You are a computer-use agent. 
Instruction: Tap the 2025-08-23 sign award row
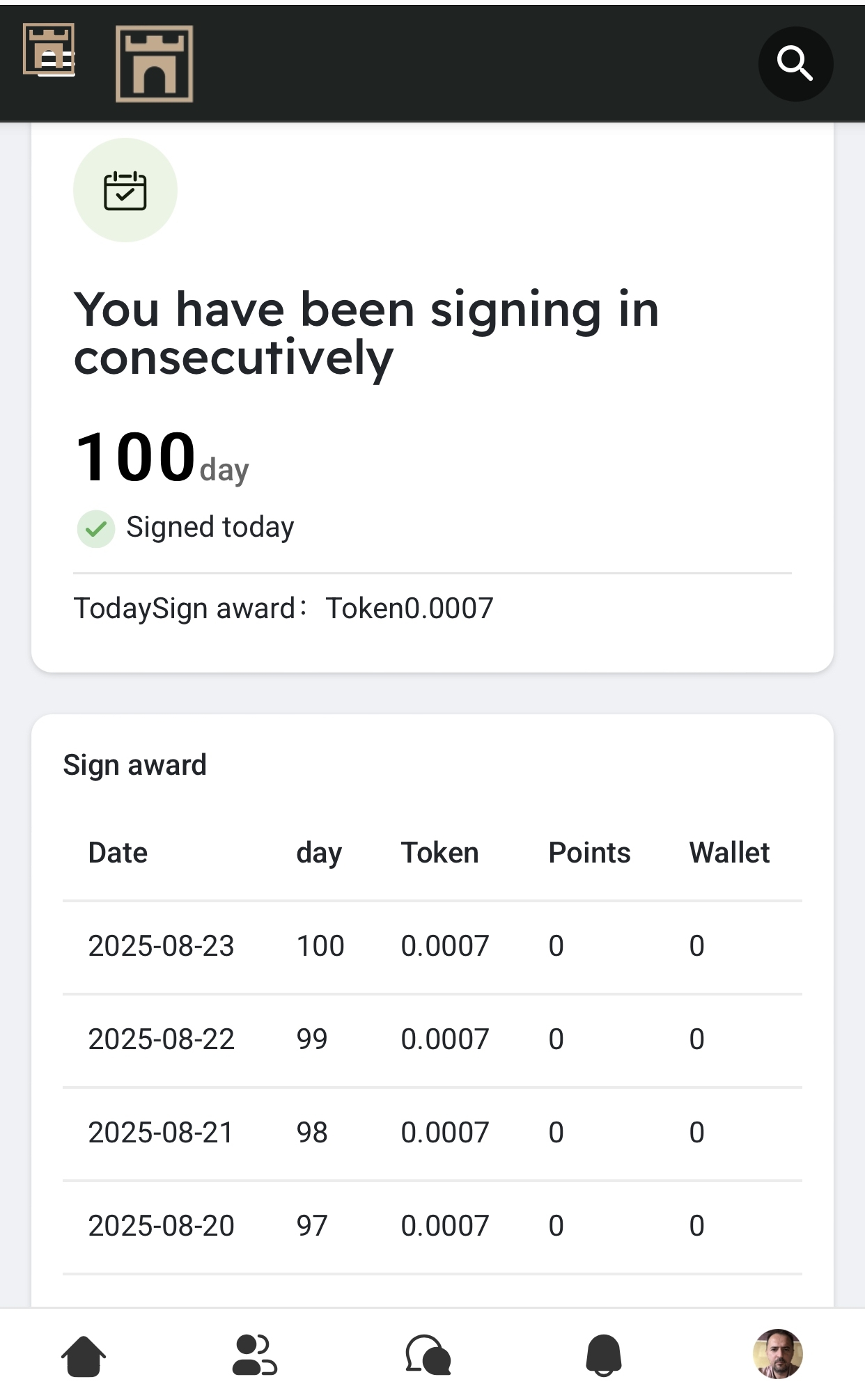(x=432, y=946)
